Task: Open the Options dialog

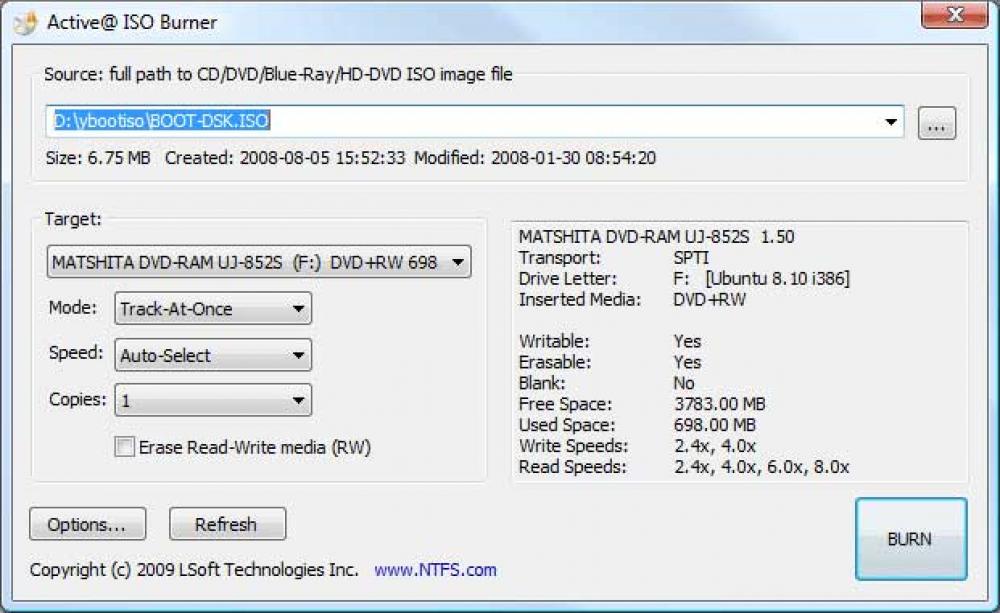Action: pos(86,523)
